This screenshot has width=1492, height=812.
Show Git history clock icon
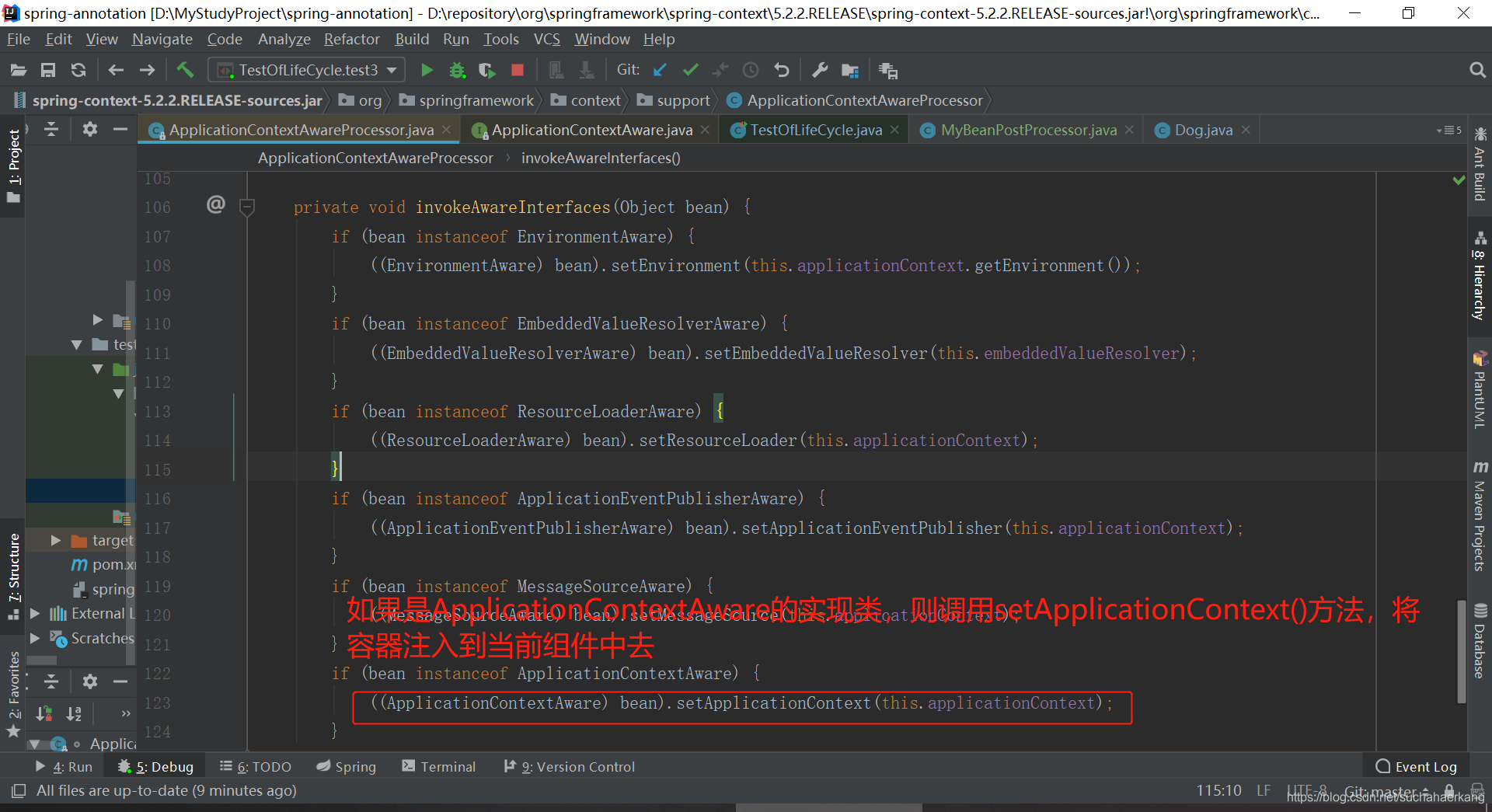[x=751, y=71]
